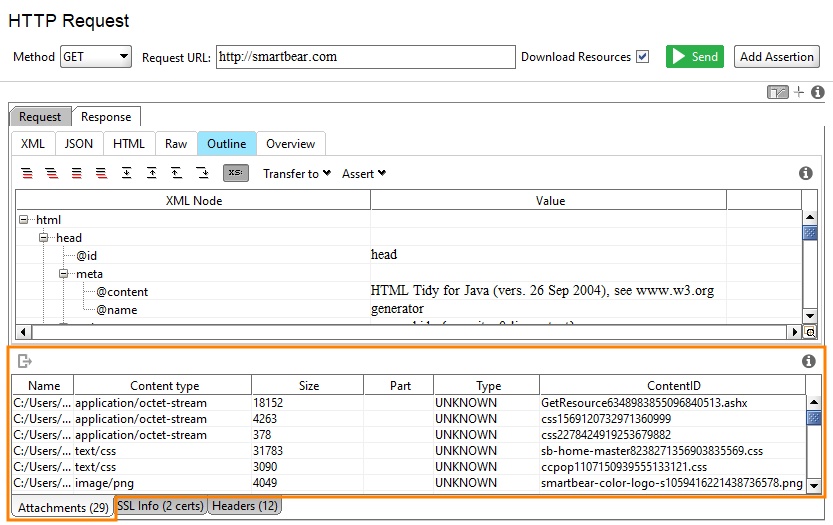Click the Request URL input field

366,57
